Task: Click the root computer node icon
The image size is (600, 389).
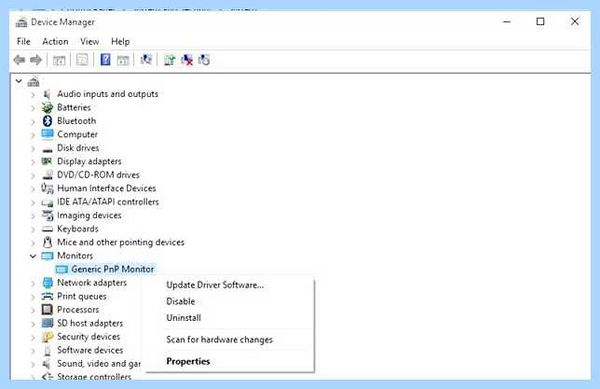Action: [33, 81]
